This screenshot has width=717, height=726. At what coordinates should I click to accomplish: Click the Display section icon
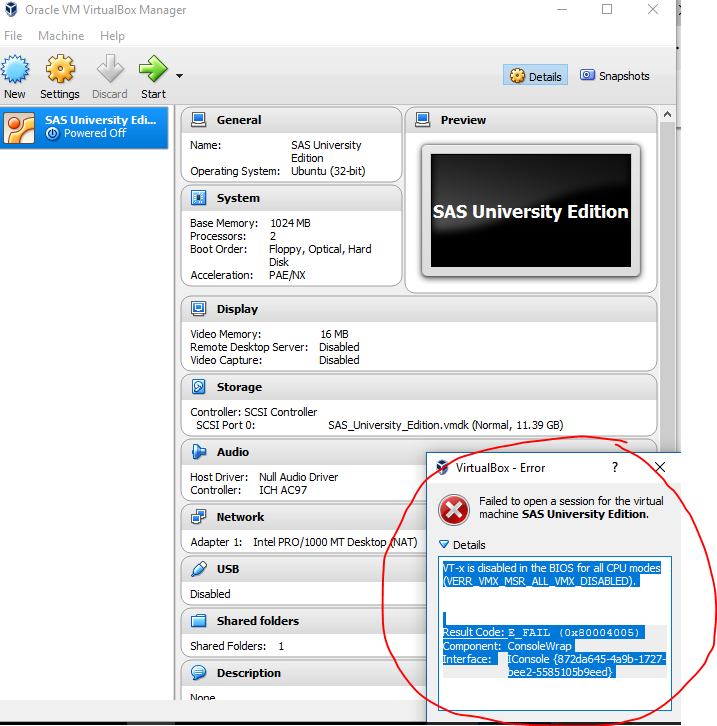pos(199,308)
